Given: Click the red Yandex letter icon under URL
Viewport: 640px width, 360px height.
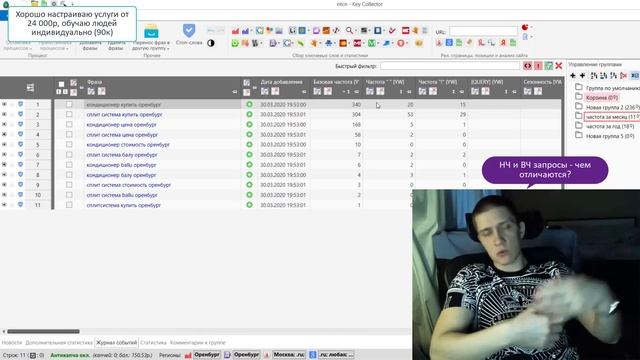Looking at the screenshot, I should [503, 42].
